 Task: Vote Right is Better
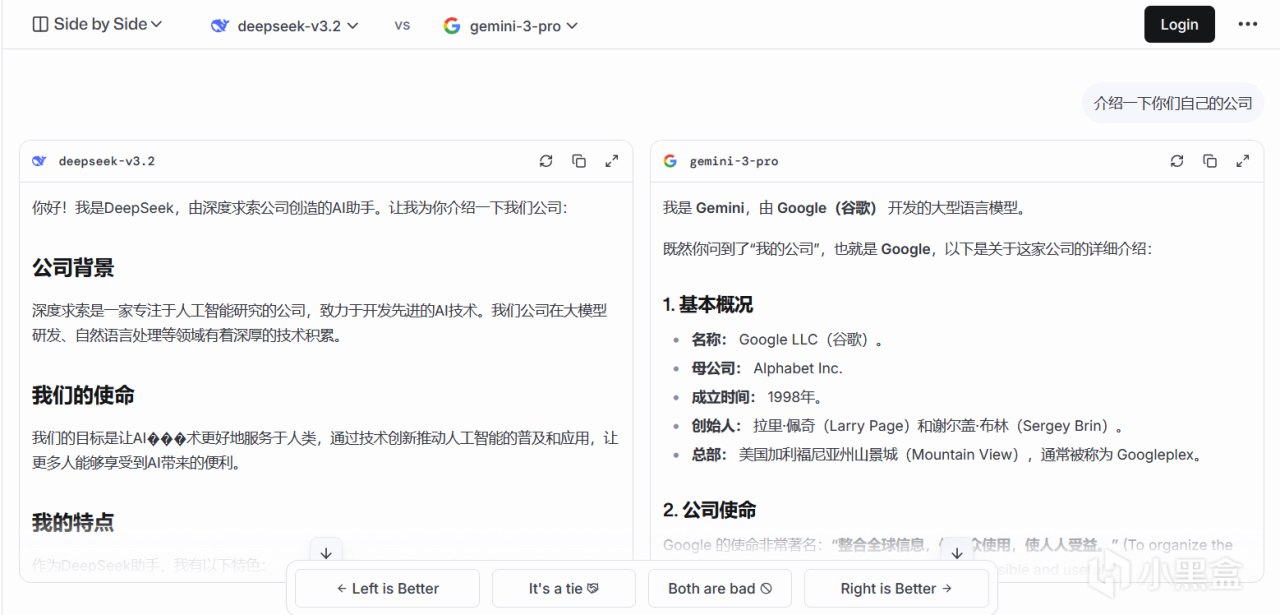point(896,588)
